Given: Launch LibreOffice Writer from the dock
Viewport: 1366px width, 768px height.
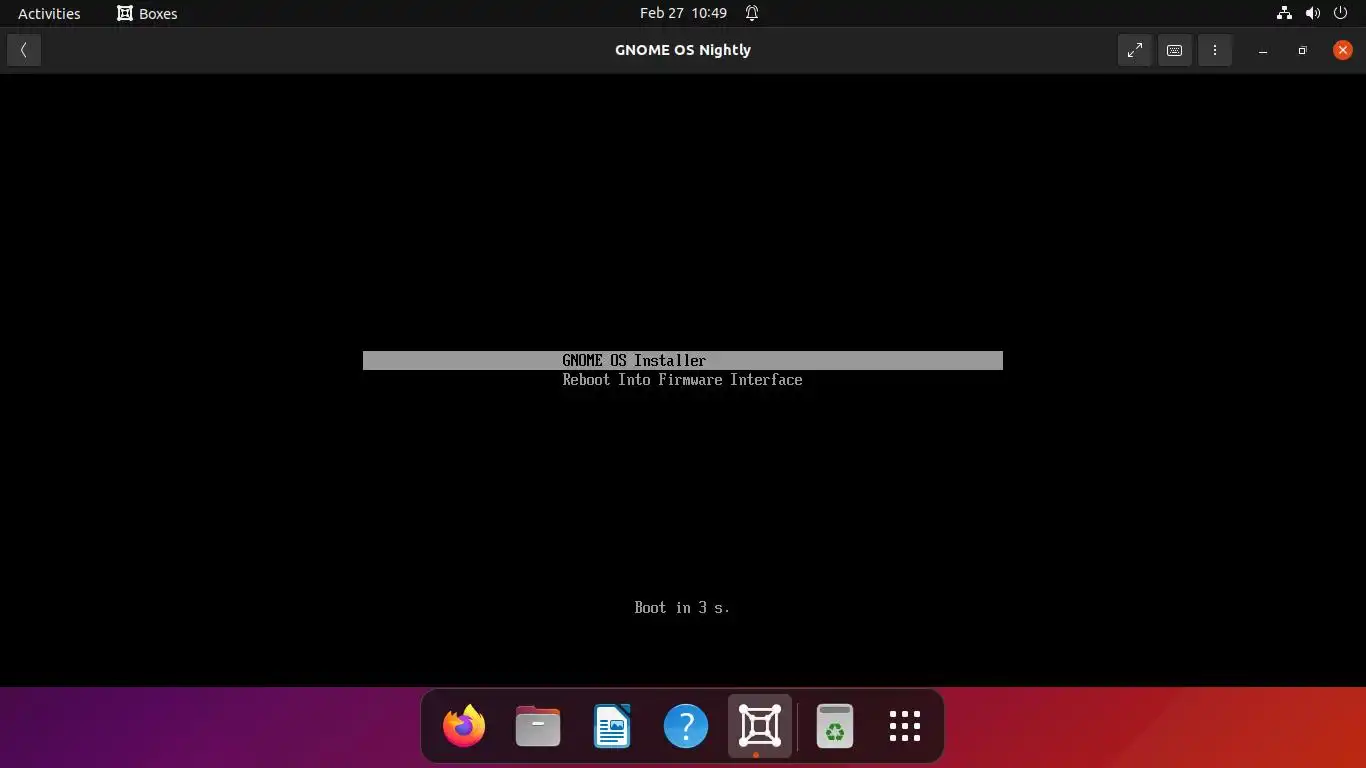Looking at the screenshot, I should 612,726.
